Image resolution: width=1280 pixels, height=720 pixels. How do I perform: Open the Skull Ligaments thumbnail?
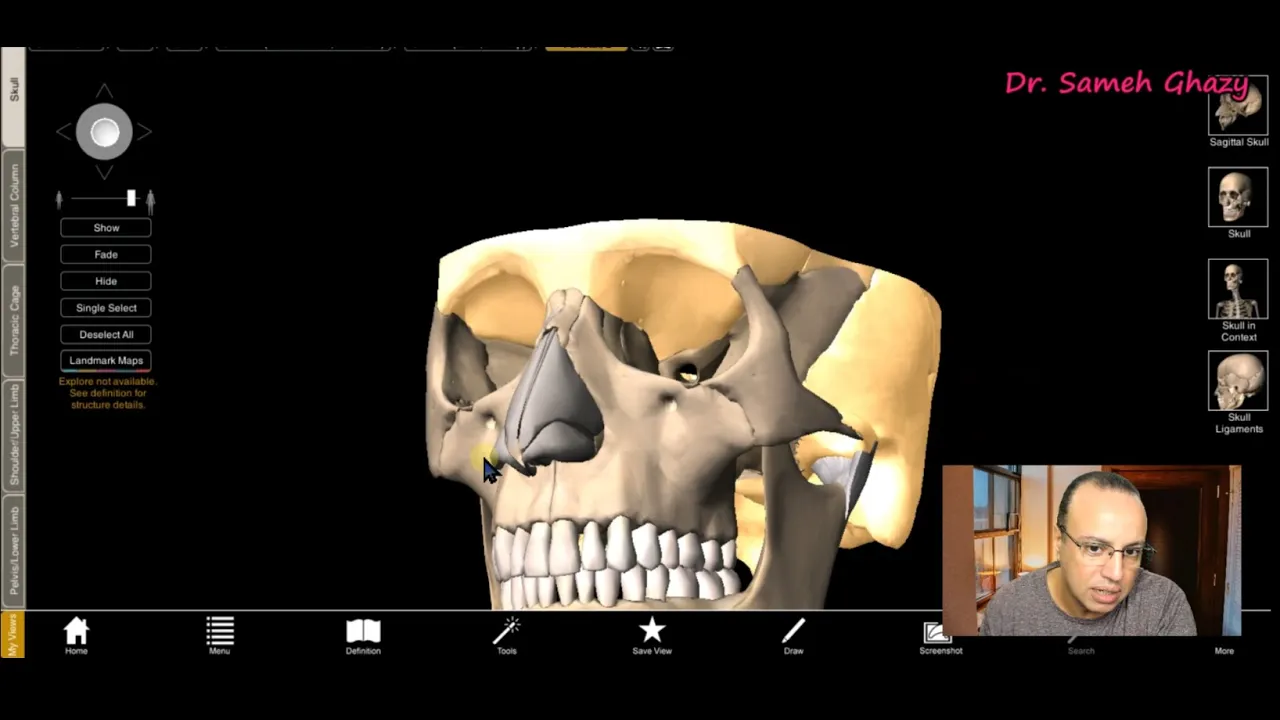pos(1238,393)
